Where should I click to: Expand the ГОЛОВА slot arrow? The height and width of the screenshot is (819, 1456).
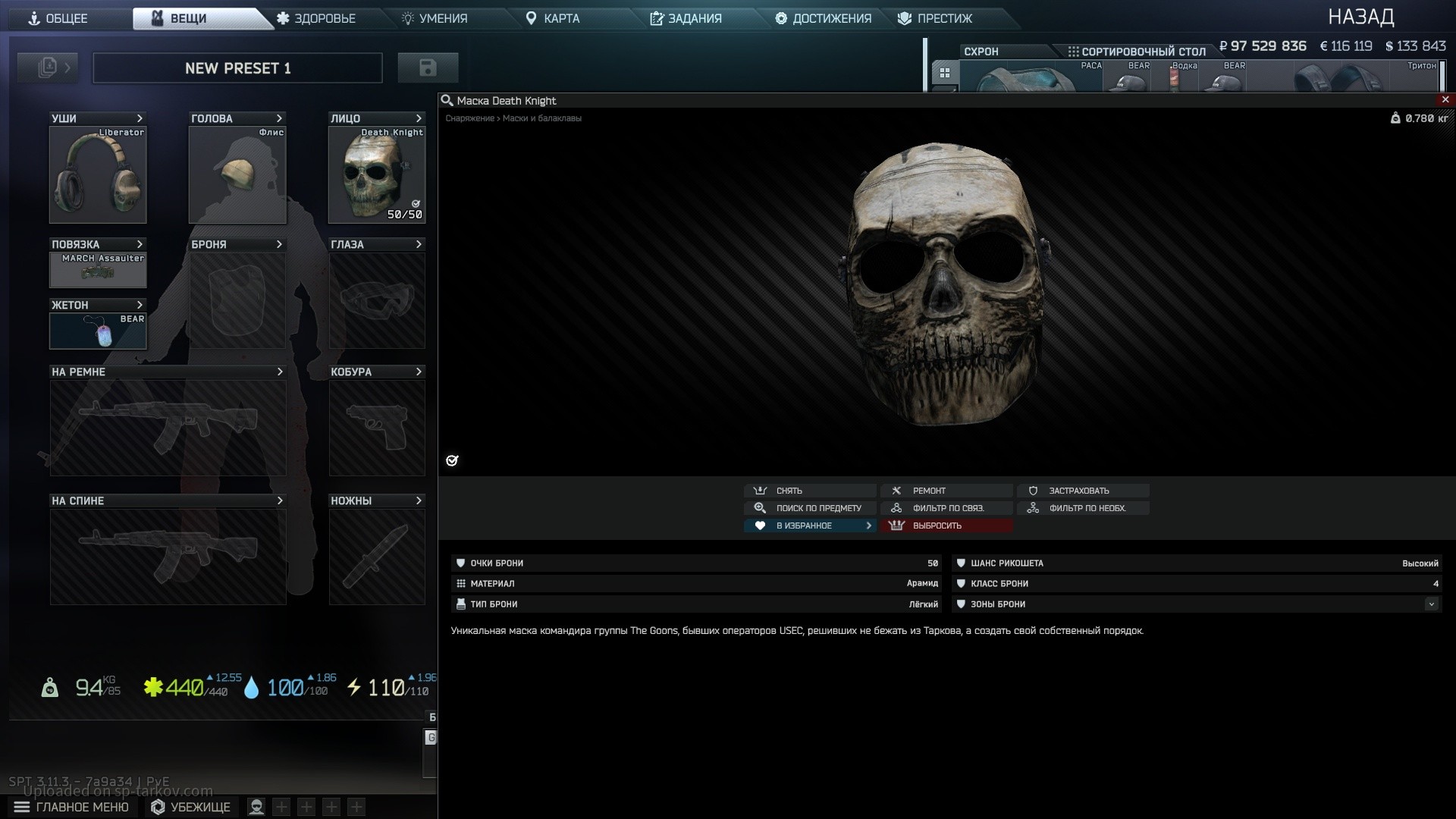pyautogui.click(x=279, y=118)
